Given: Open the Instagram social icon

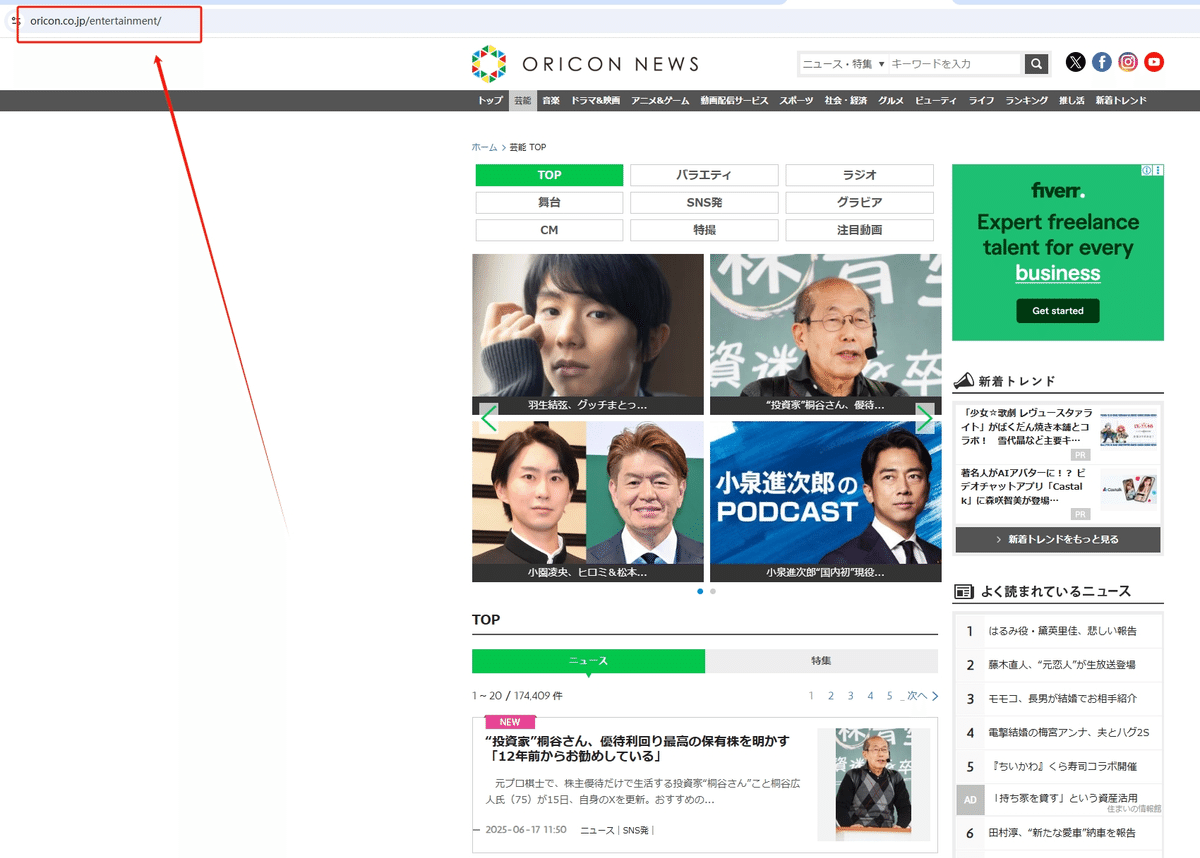Looking at the screenshot, I should point(1128,62).
